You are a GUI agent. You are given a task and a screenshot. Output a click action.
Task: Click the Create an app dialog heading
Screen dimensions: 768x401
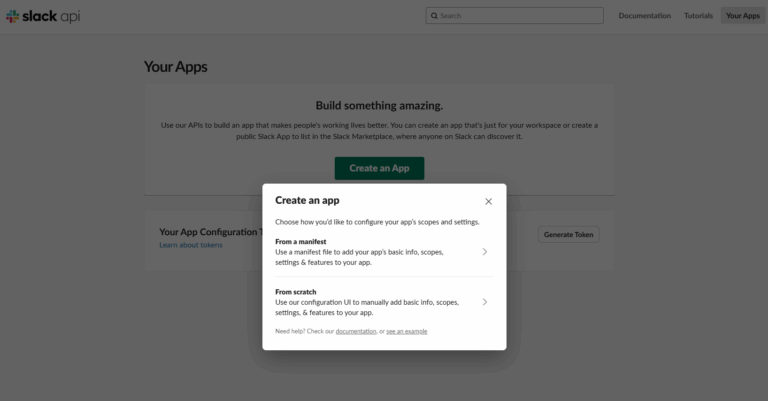pos(307,200)
